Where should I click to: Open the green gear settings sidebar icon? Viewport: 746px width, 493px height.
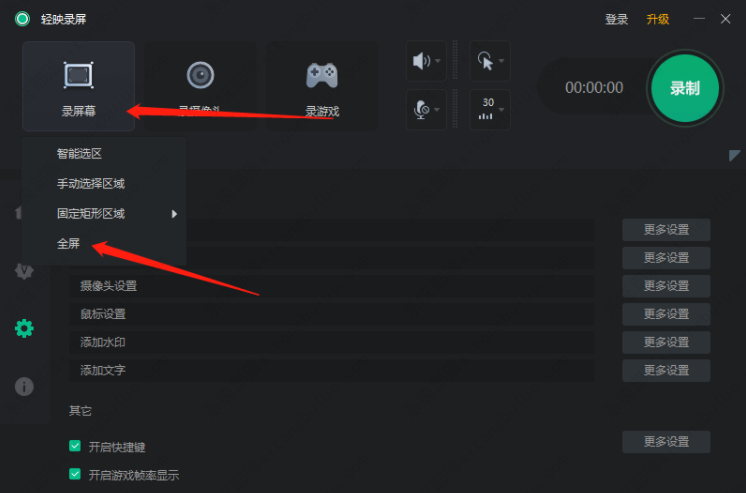(24, 328)
